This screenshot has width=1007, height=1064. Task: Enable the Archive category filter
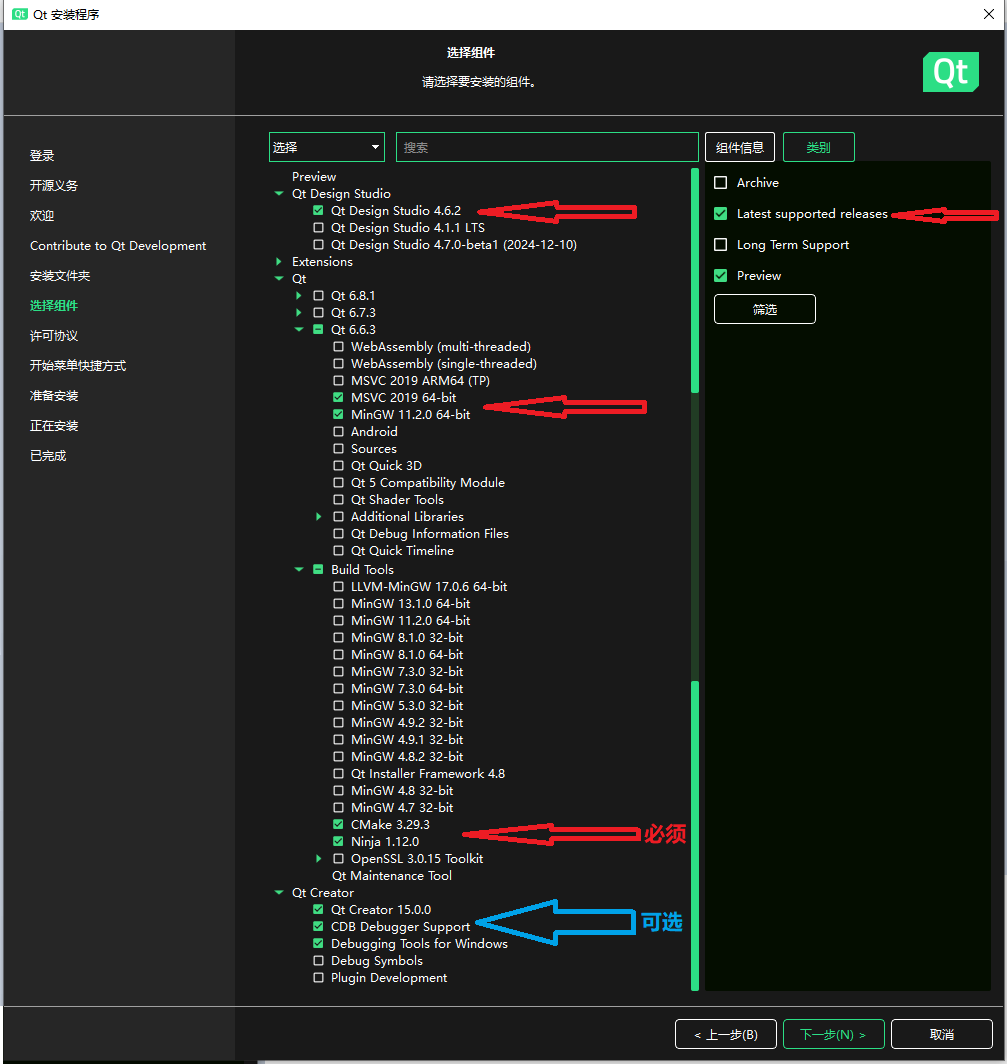721,183
